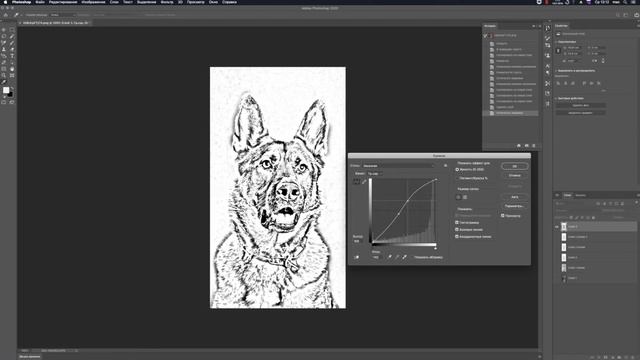This screenshot has height=360, width=640.
Task: Click the background color swatch
Action: tap(11, 94)
